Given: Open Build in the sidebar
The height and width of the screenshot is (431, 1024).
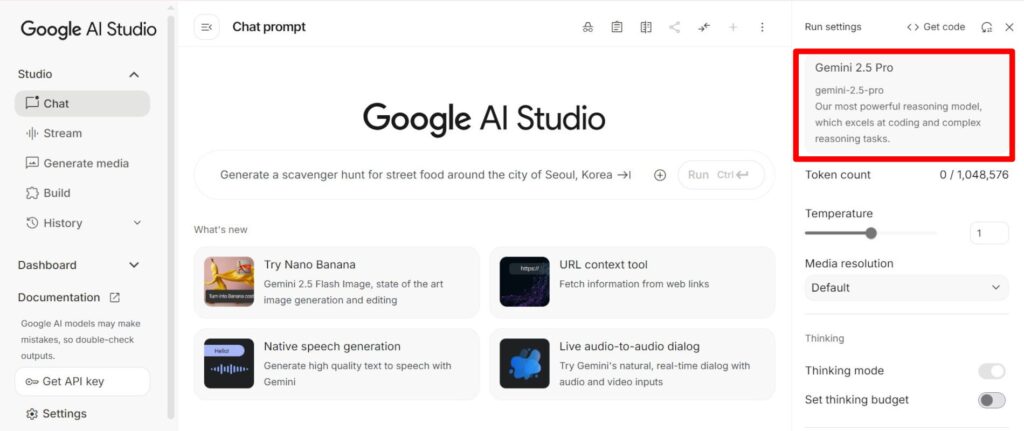Looking at the screenshot, I should pos(82,193).
